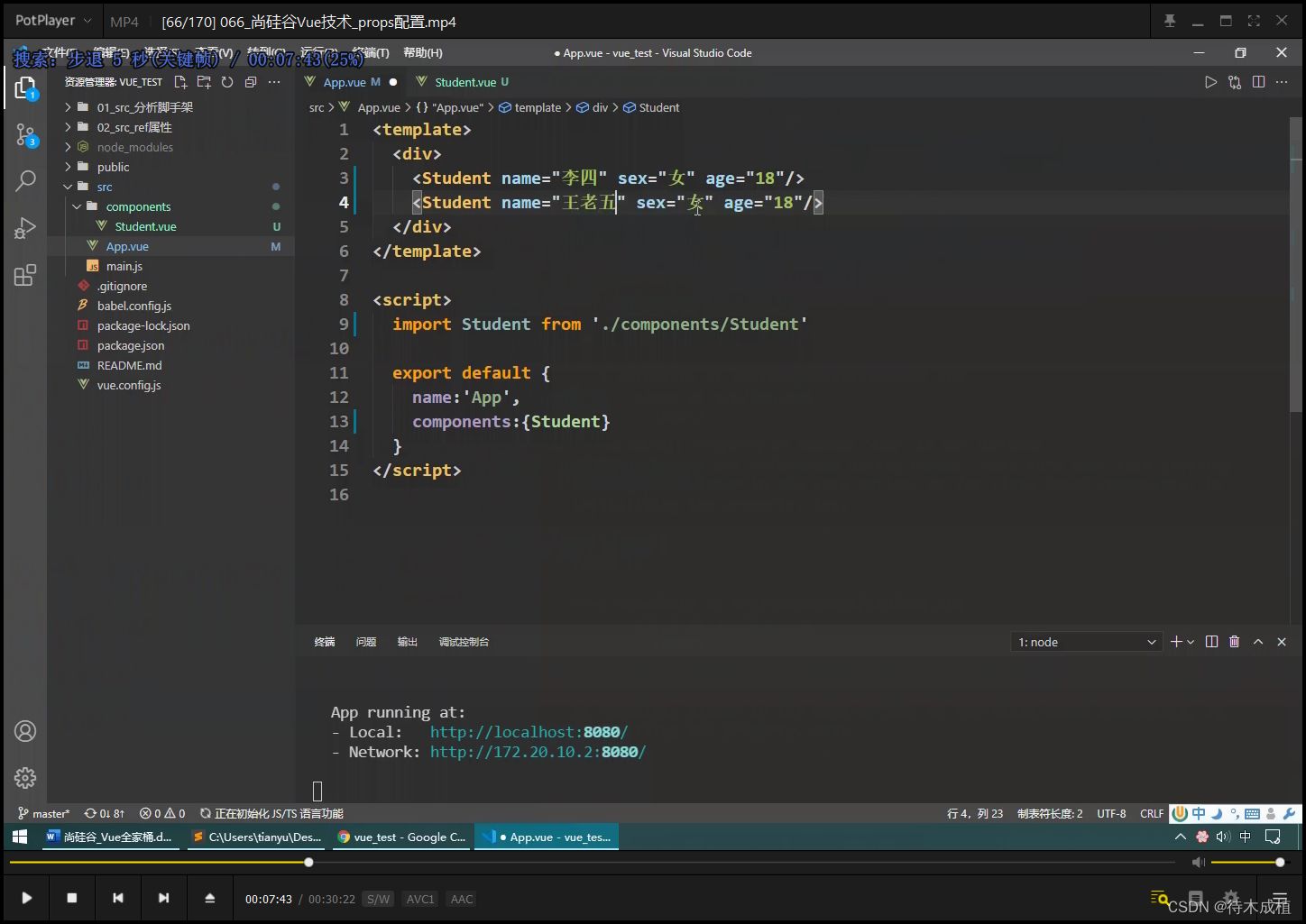Screen dimensions: 1306x924
Task: Open the 调试控制台 panel tab
Action: coord(464,642)
